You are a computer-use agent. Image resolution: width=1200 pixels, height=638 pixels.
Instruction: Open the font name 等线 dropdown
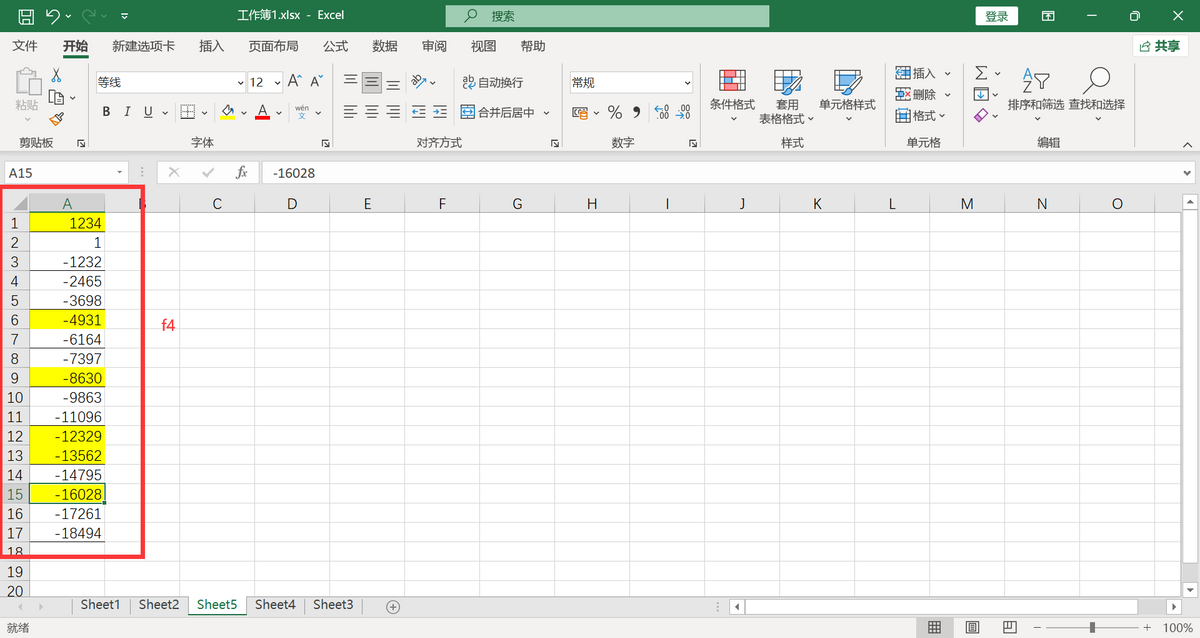tap(240, 83)
